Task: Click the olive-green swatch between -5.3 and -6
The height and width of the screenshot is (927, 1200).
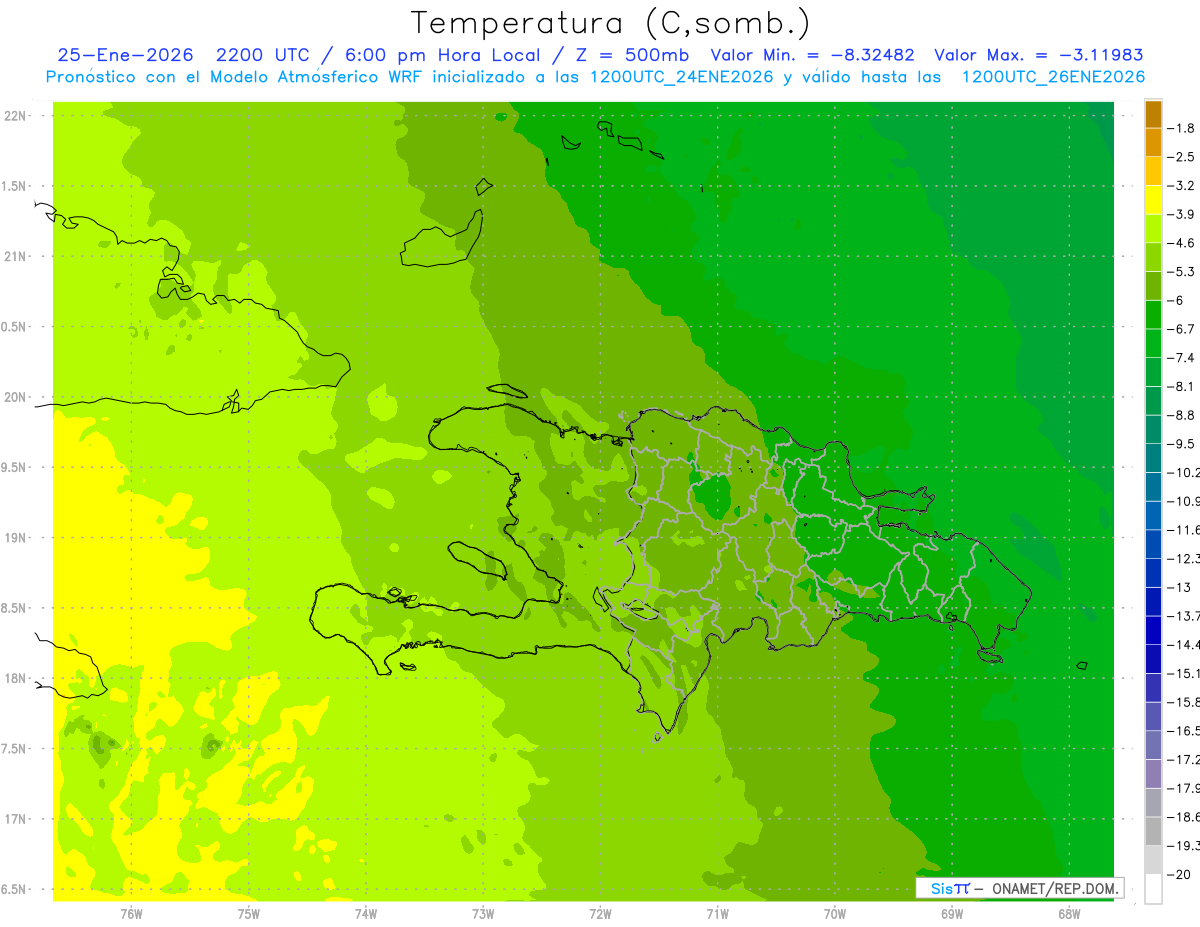Action: 1153,286
